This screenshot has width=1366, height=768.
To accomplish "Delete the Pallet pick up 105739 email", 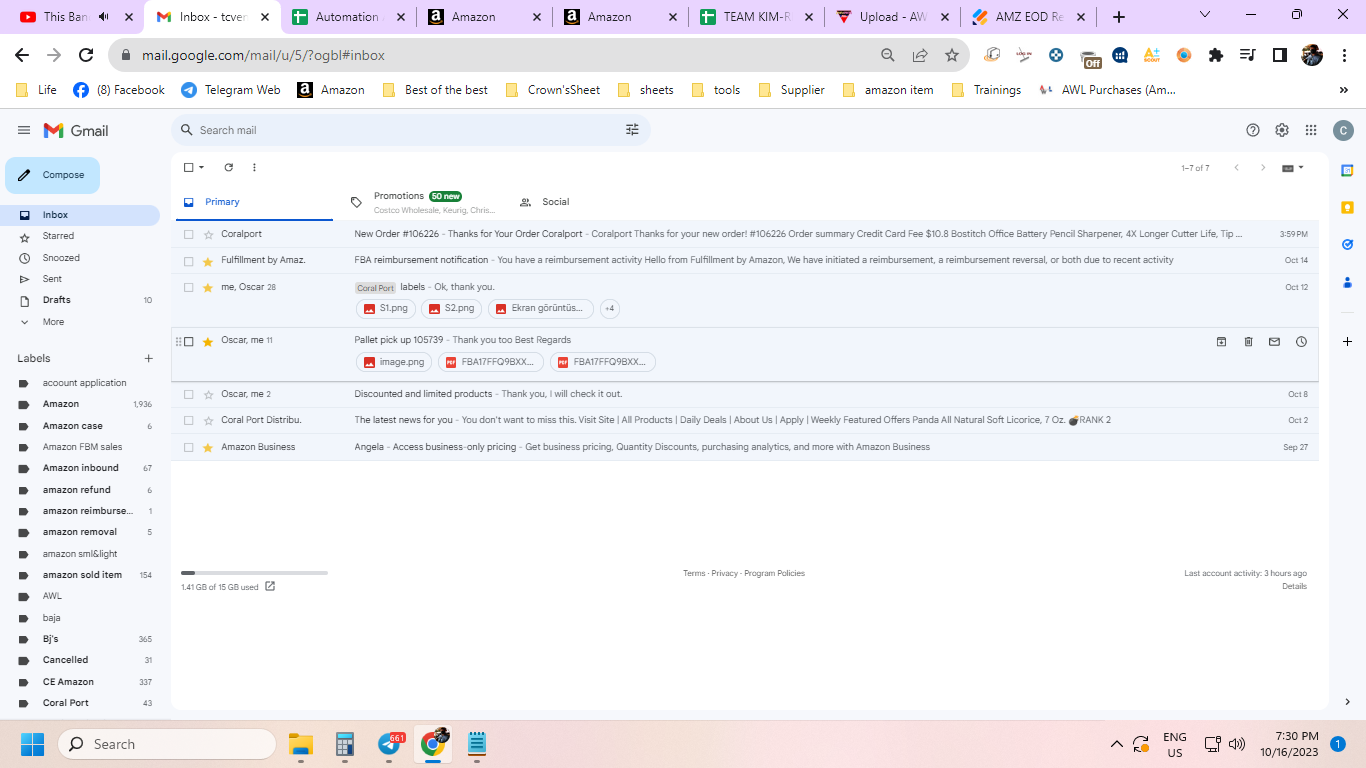I will coord(1248,342).
